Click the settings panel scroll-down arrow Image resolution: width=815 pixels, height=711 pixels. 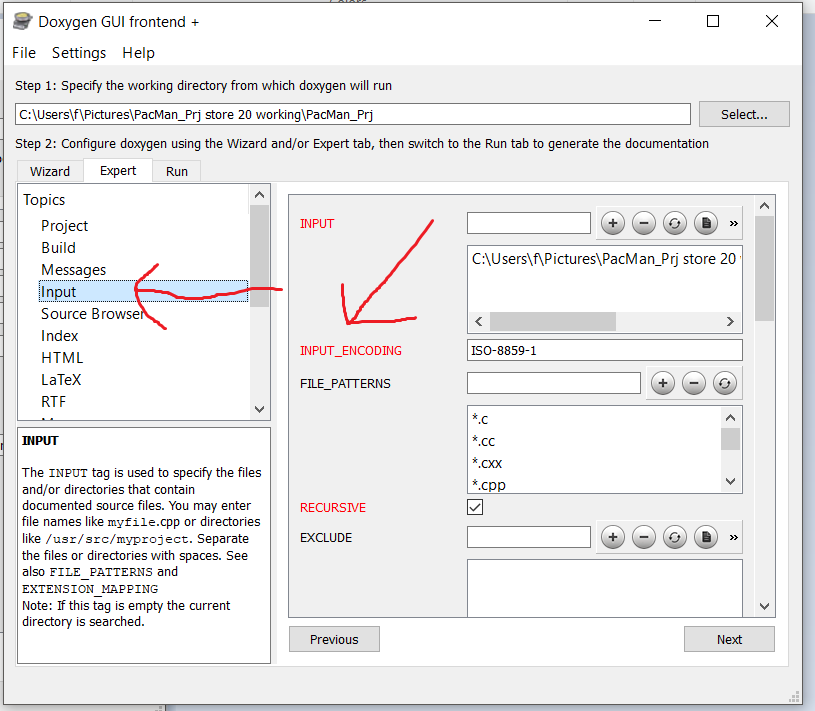click(x=764, y=606)
